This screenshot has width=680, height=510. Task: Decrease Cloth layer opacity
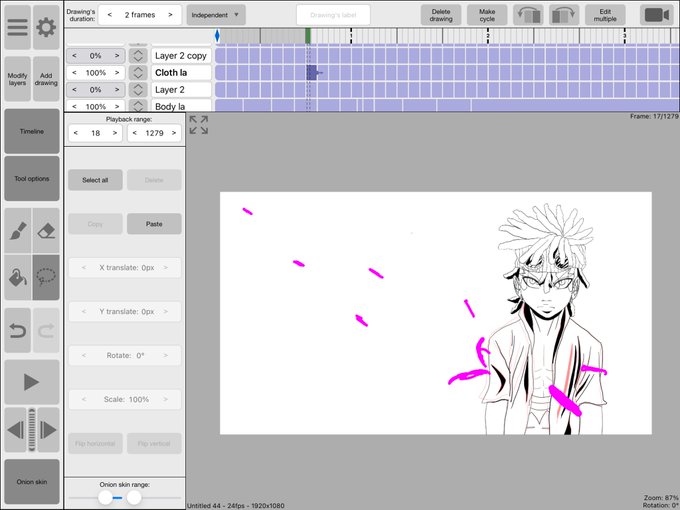[75, 72]
